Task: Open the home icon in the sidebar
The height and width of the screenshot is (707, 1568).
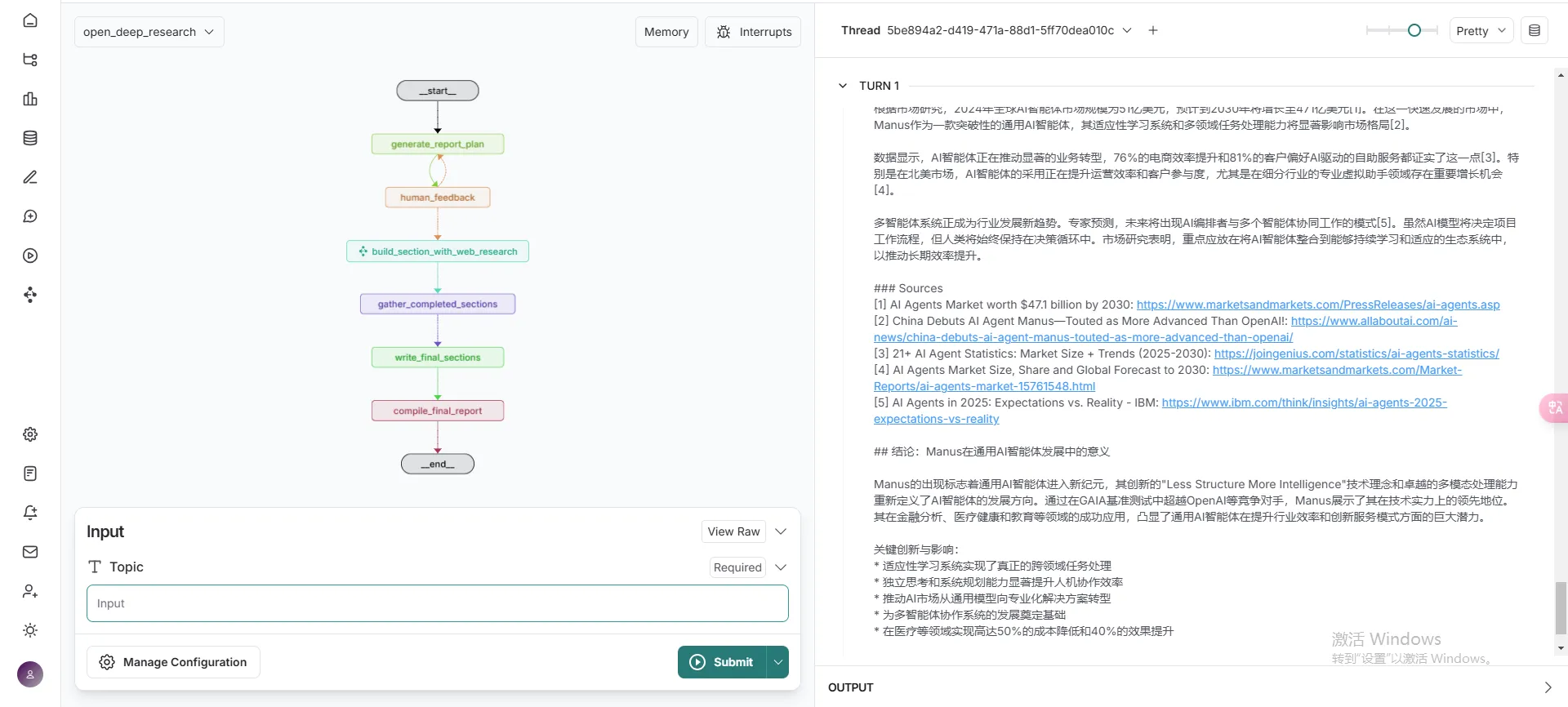Action: 30,20
